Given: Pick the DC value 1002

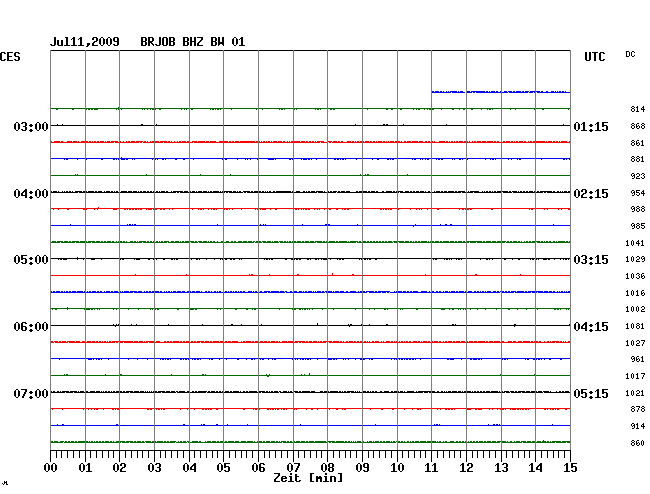Looking at the screenshot, I should 635,309.
